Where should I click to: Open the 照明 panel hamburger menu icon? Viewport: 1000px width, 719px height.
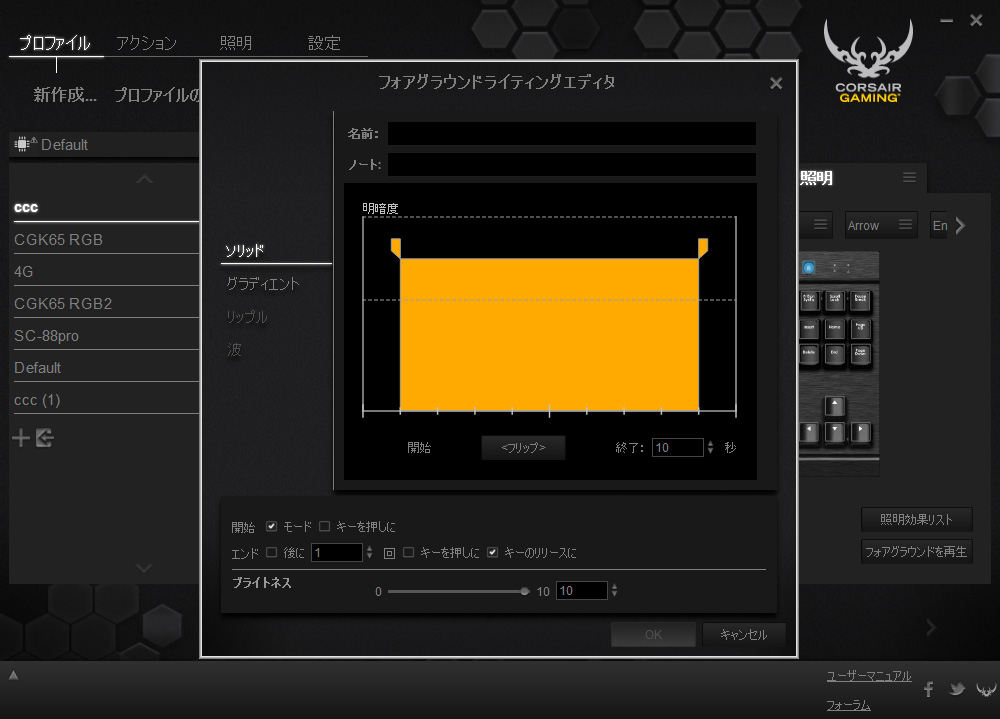909,177
